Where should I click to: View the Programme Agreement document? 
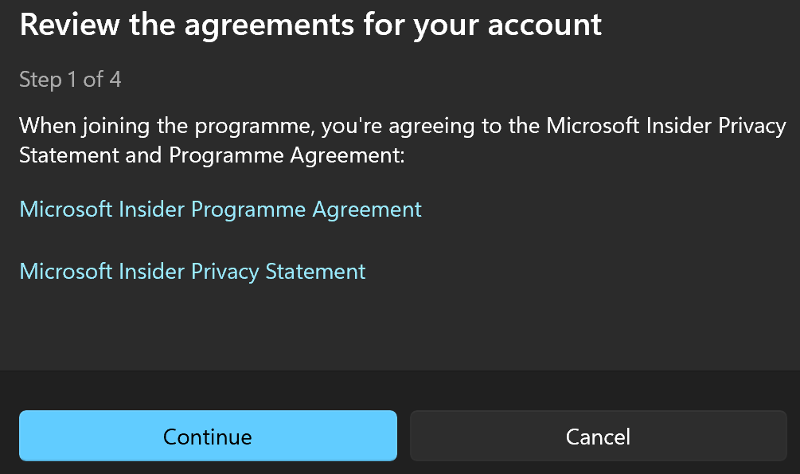[x=220, y=210]
